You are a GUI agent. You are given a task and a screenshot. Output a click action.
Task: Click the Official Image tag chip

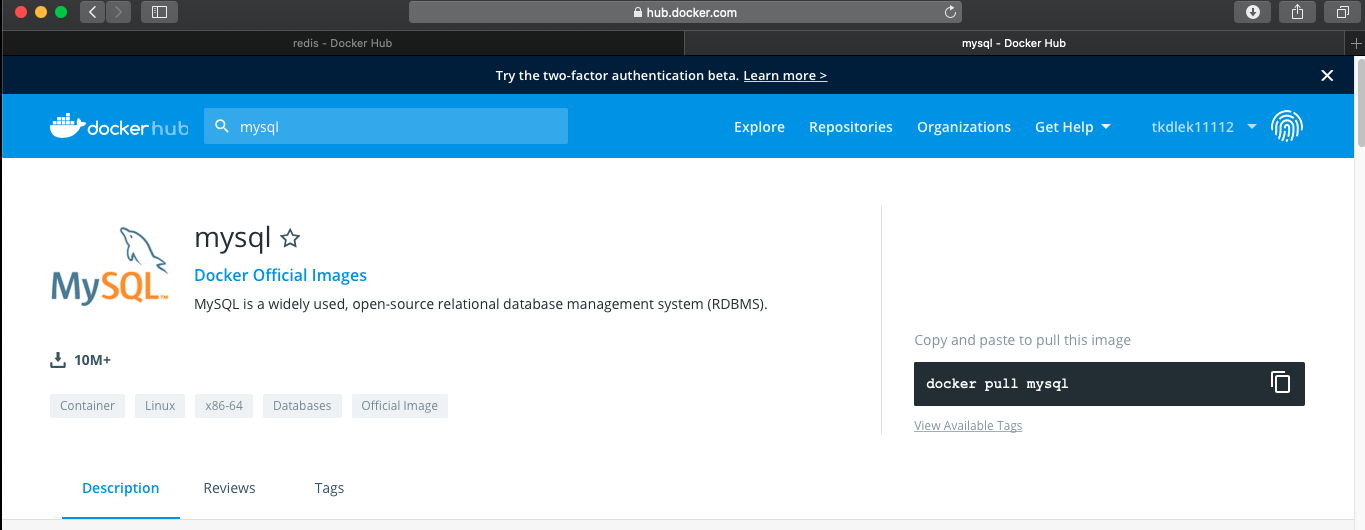click(x=400, y=406)
